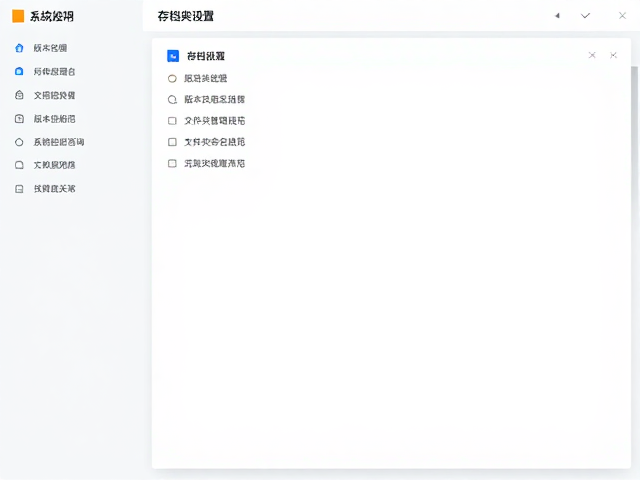Click the bold panel heading text beside blue icon
The height and width of the screenshot is (480, 640).
click(206, 56)
